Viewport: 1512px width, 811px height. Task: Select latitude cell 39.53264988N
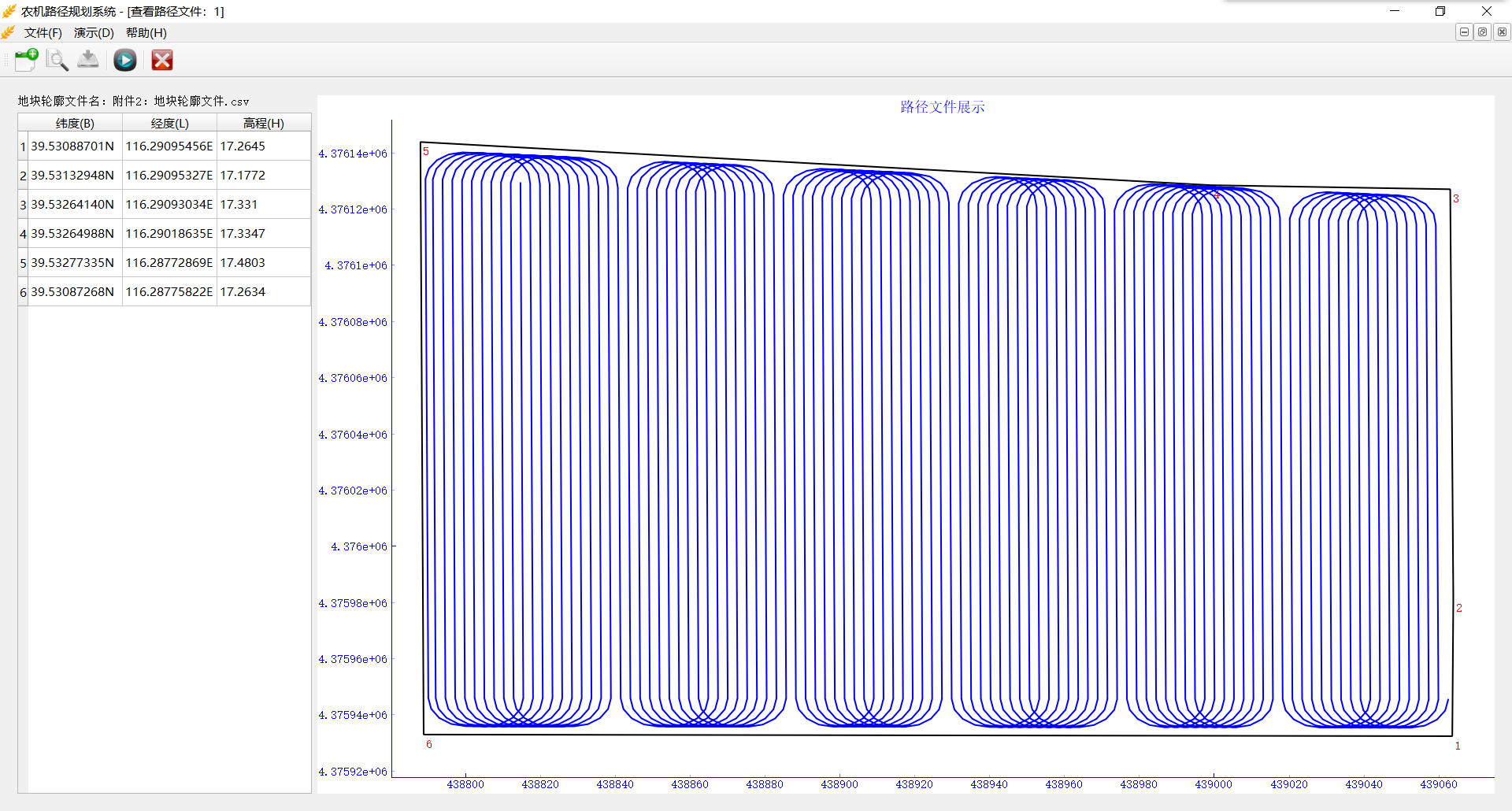[x=75, y=234]
